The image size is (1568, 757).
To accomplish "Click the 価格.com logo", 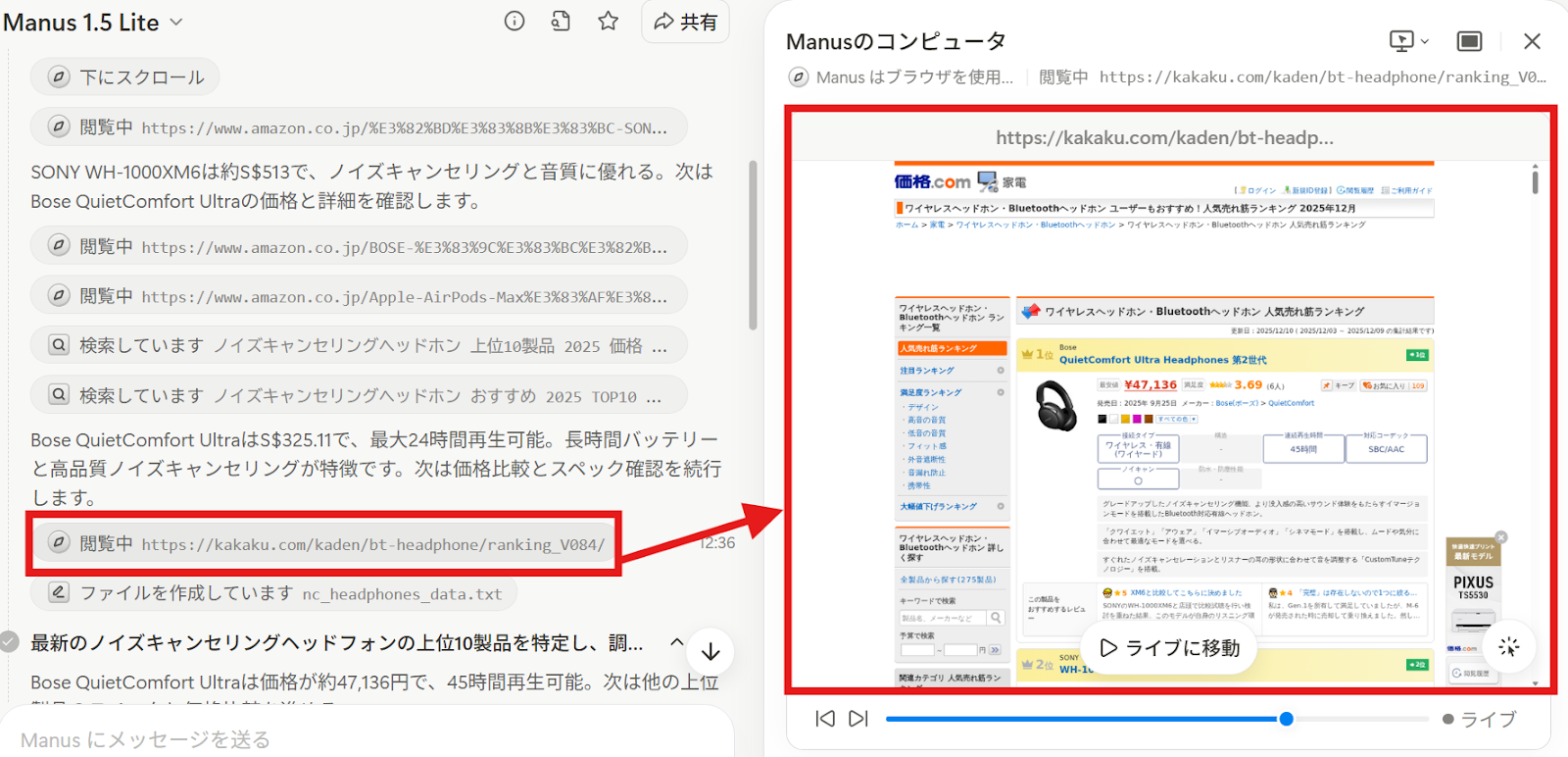I will point(932,181).
